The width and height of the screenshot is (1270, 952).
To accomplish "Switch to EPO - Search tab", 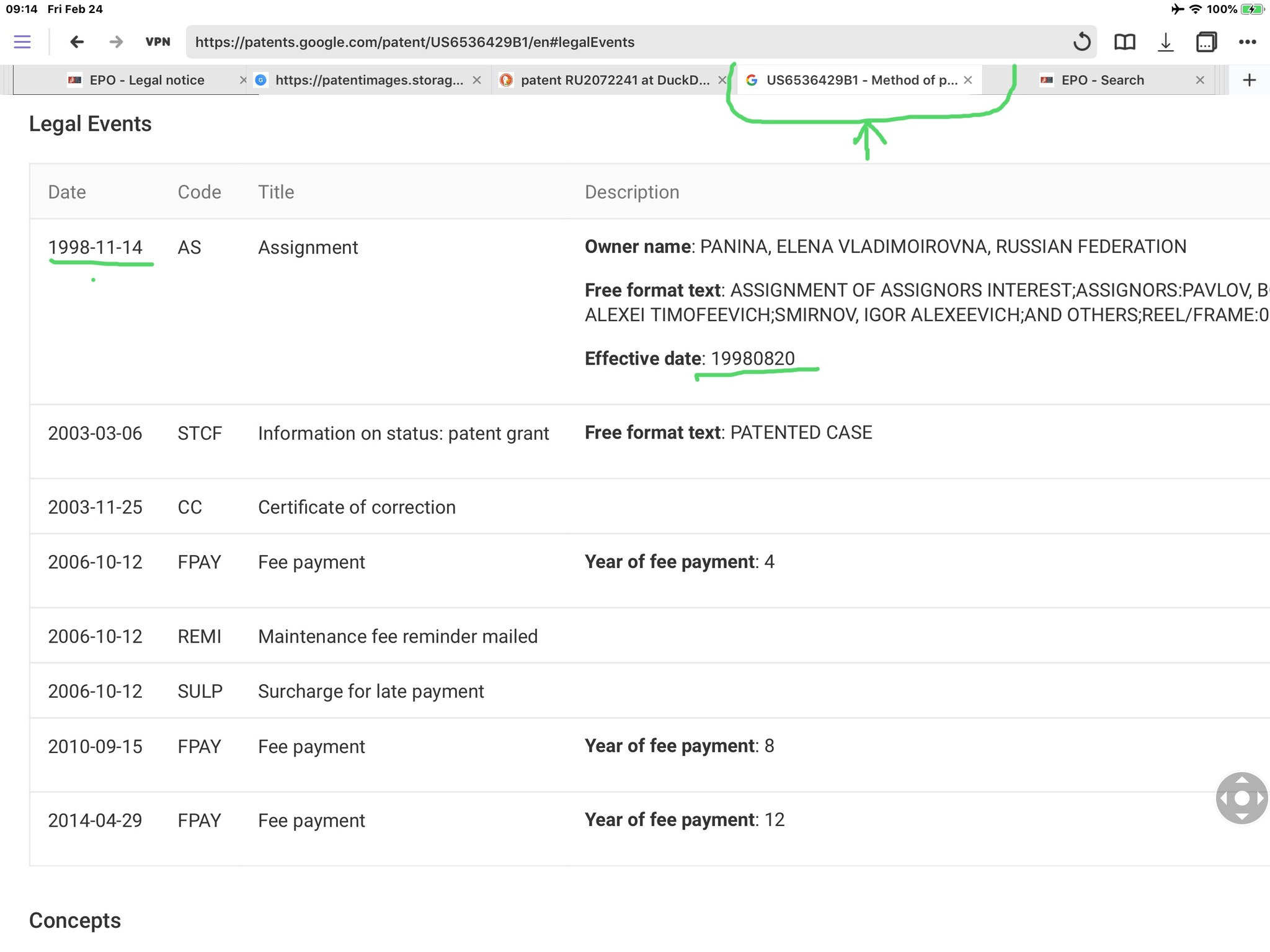I will tap(1102, 80).
